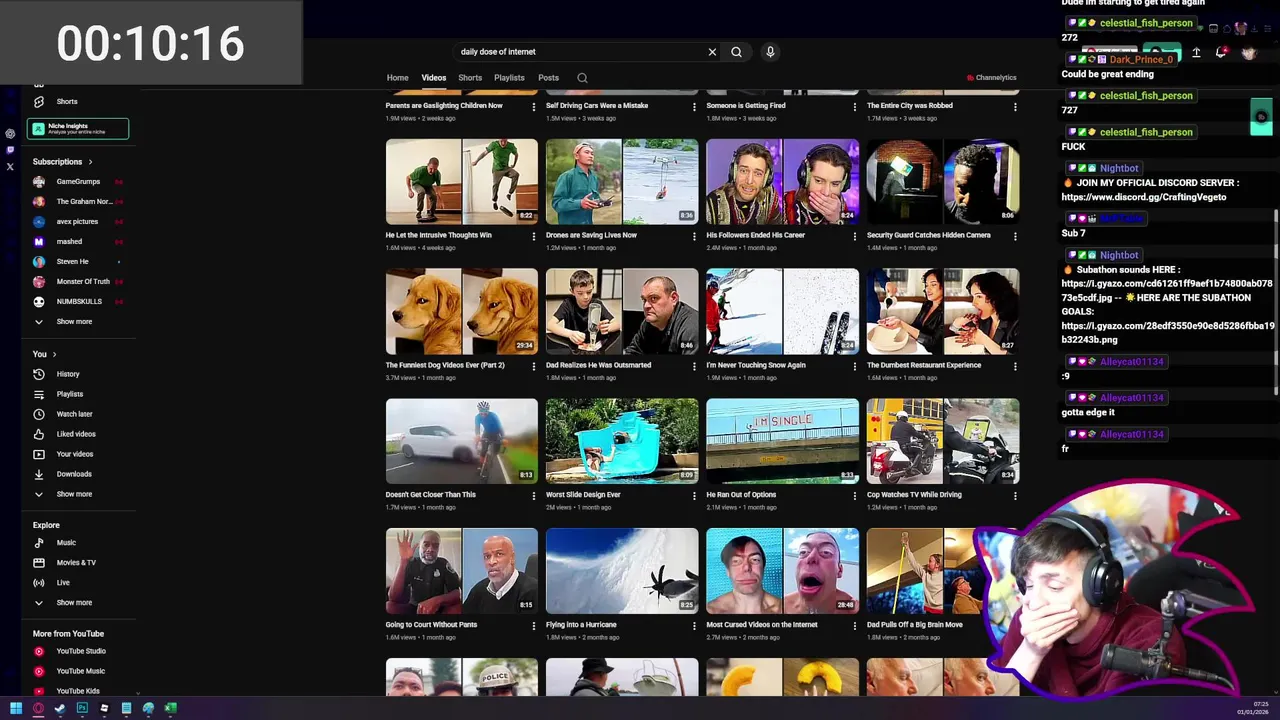Open Photoshop from the taskbar
This screenshot has width=1280, height=720.
(82, 708)
